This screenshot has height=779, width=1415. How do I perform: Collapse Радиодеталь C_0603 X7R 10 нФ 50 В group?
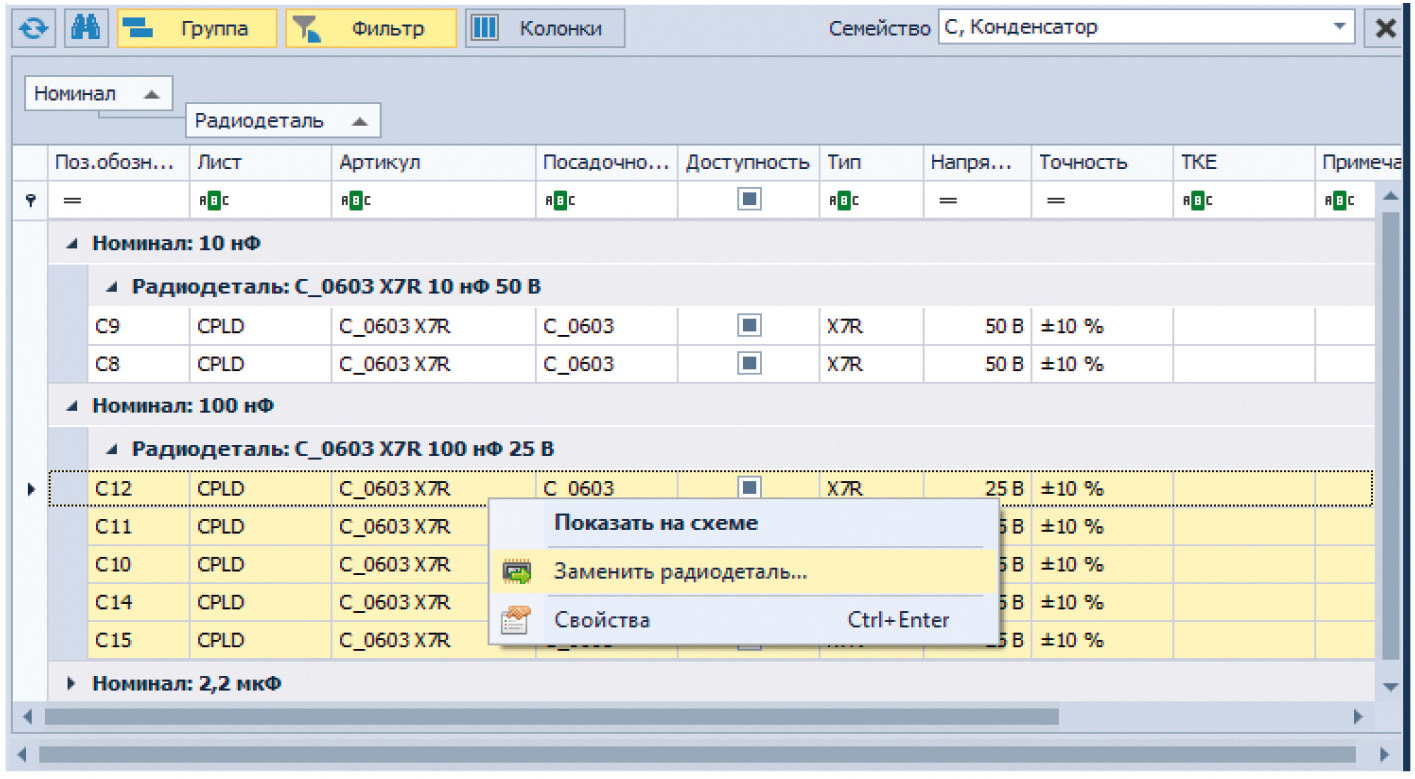point(112,287)
